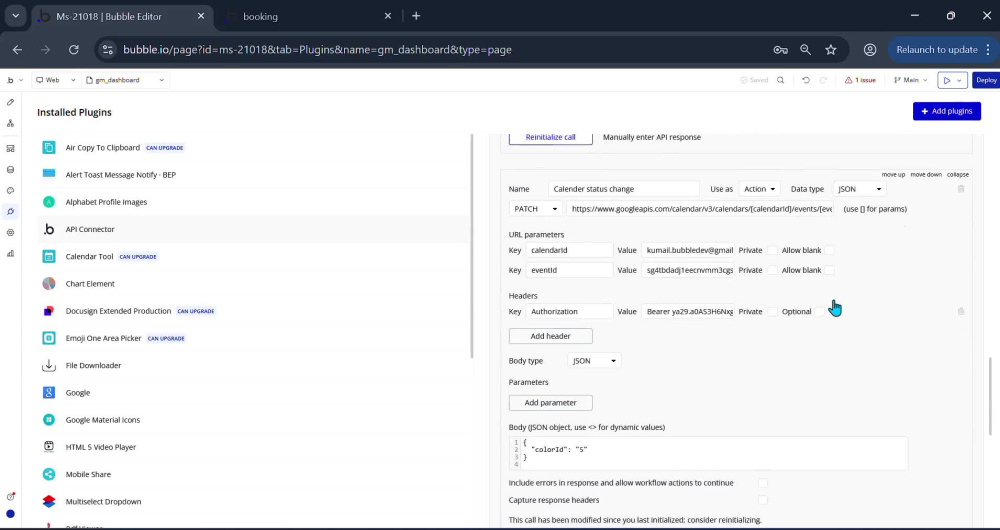
Task: Click the Google plugin G icon
Action: [x=49, y=393]
